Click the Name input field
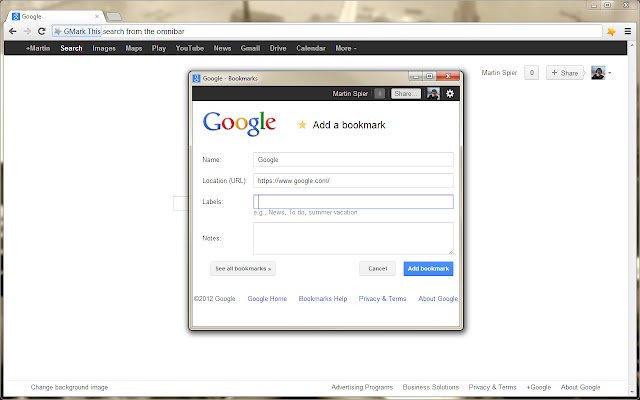Viewport: 640px width, 400px height. (353, 160)
